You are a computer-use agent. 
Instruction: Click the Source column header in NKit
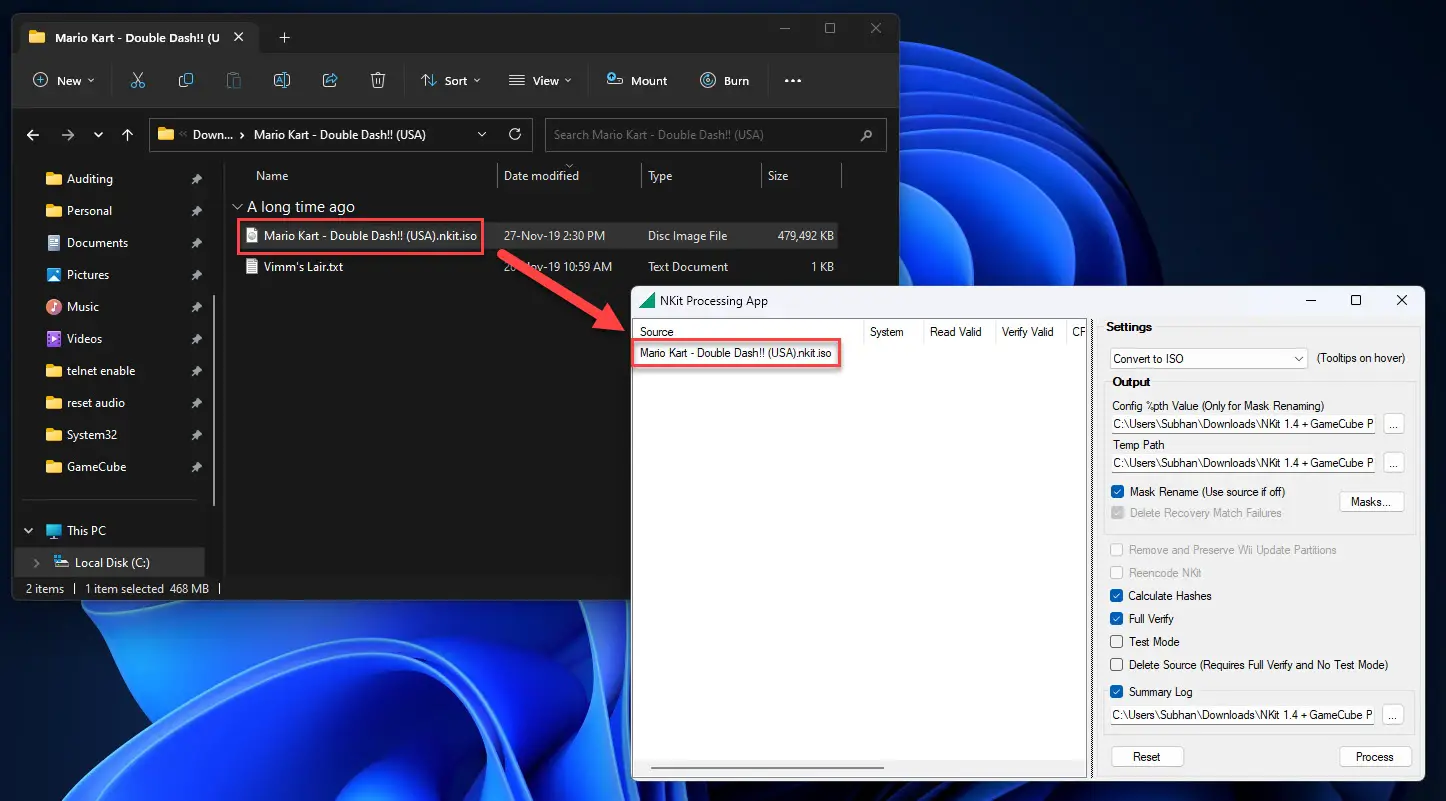(749, 332)
